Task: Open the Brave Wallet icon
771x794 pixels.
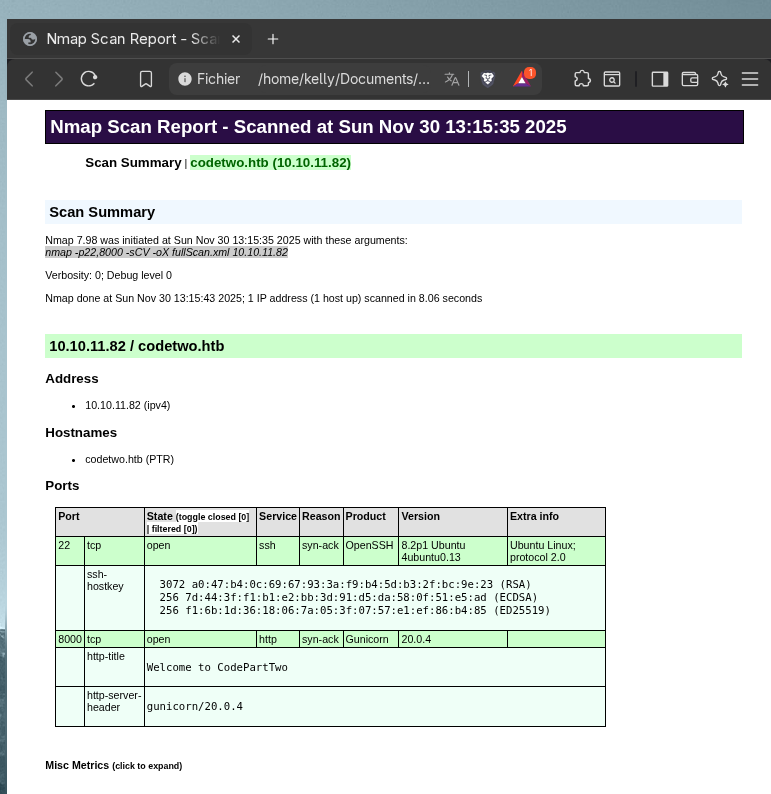Action: coord(689,79)
